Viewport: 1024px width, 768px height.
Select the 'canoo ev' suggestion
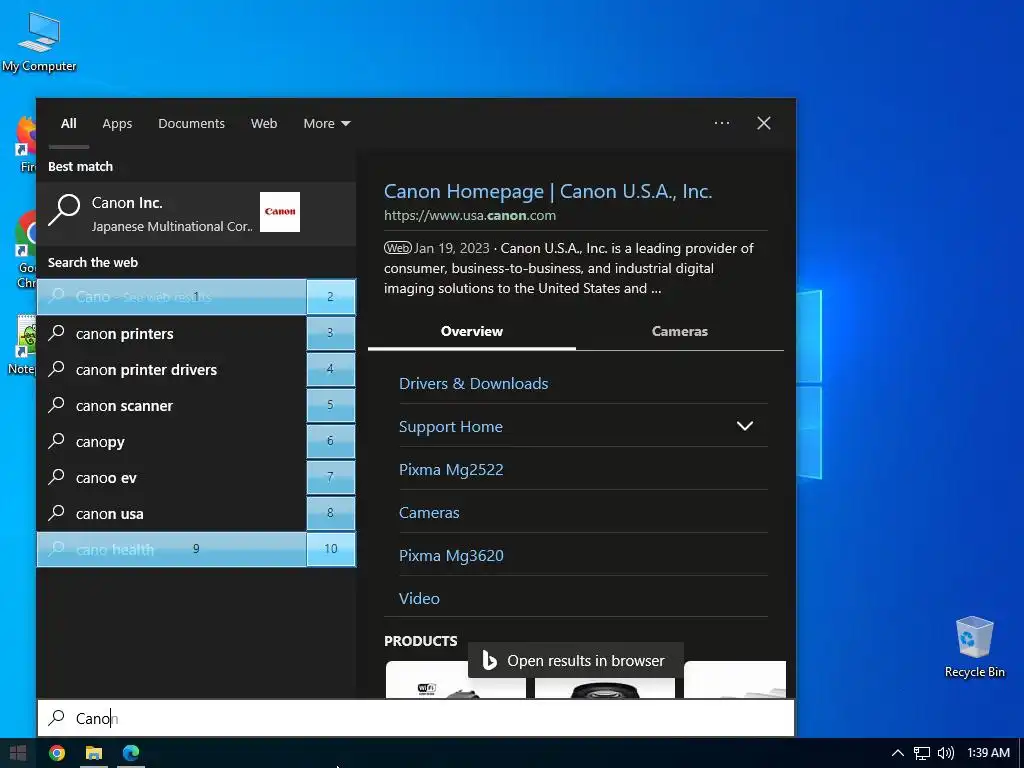pos(171,477)
